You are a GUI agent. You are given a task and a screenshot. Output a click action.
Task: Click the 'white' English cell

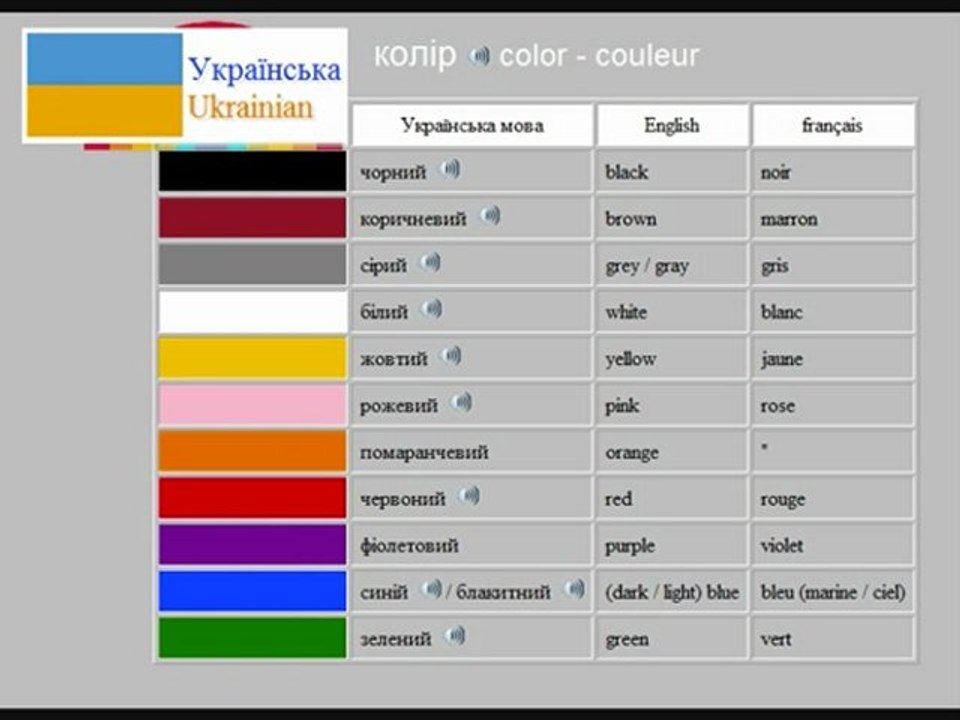(672, 311)
